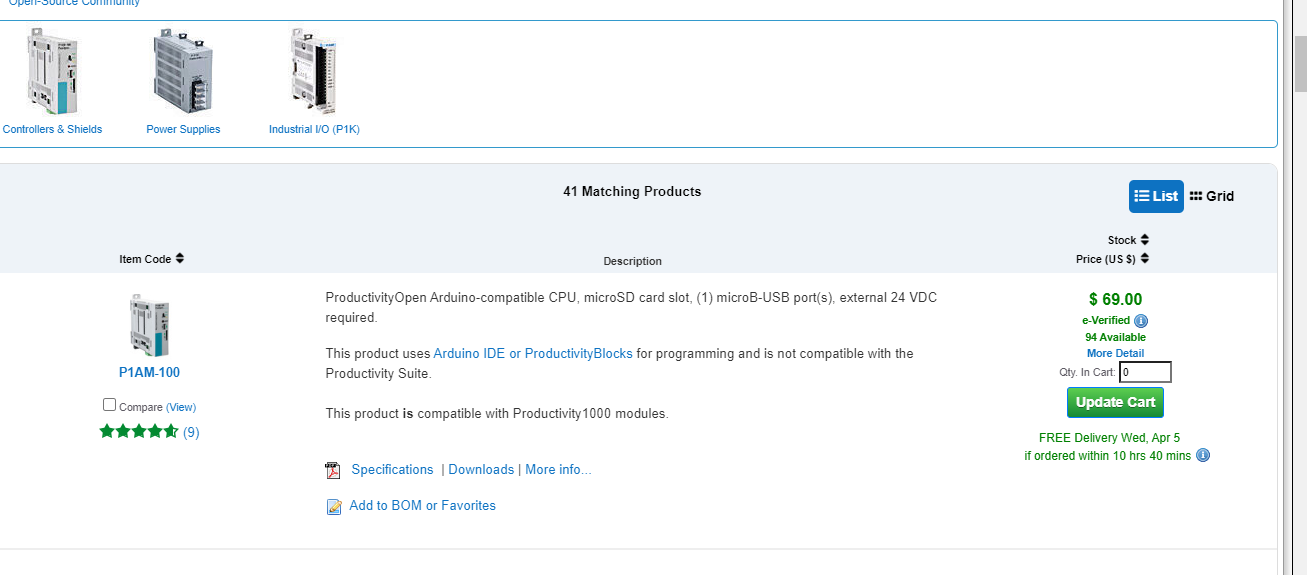
Task: Open Specifications link
Action: point(392,469)
